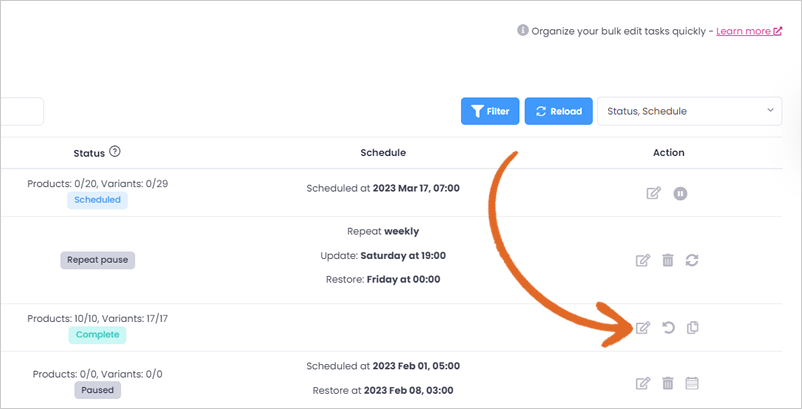Screen dimensions: 802x409
Task: Click the search input field
Action: point(21,111)
